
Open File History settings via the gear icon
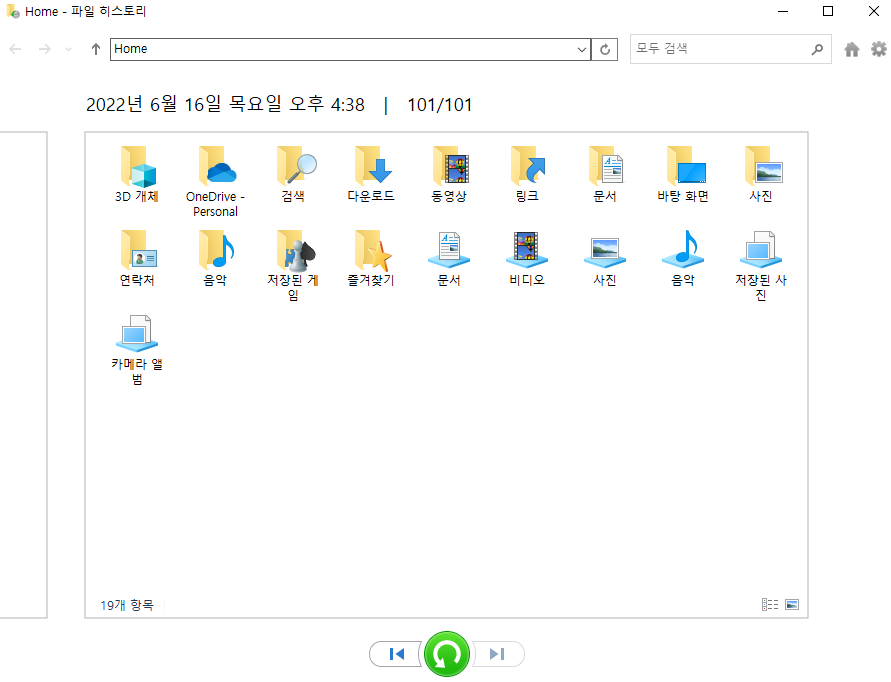[x=878, y=48]
